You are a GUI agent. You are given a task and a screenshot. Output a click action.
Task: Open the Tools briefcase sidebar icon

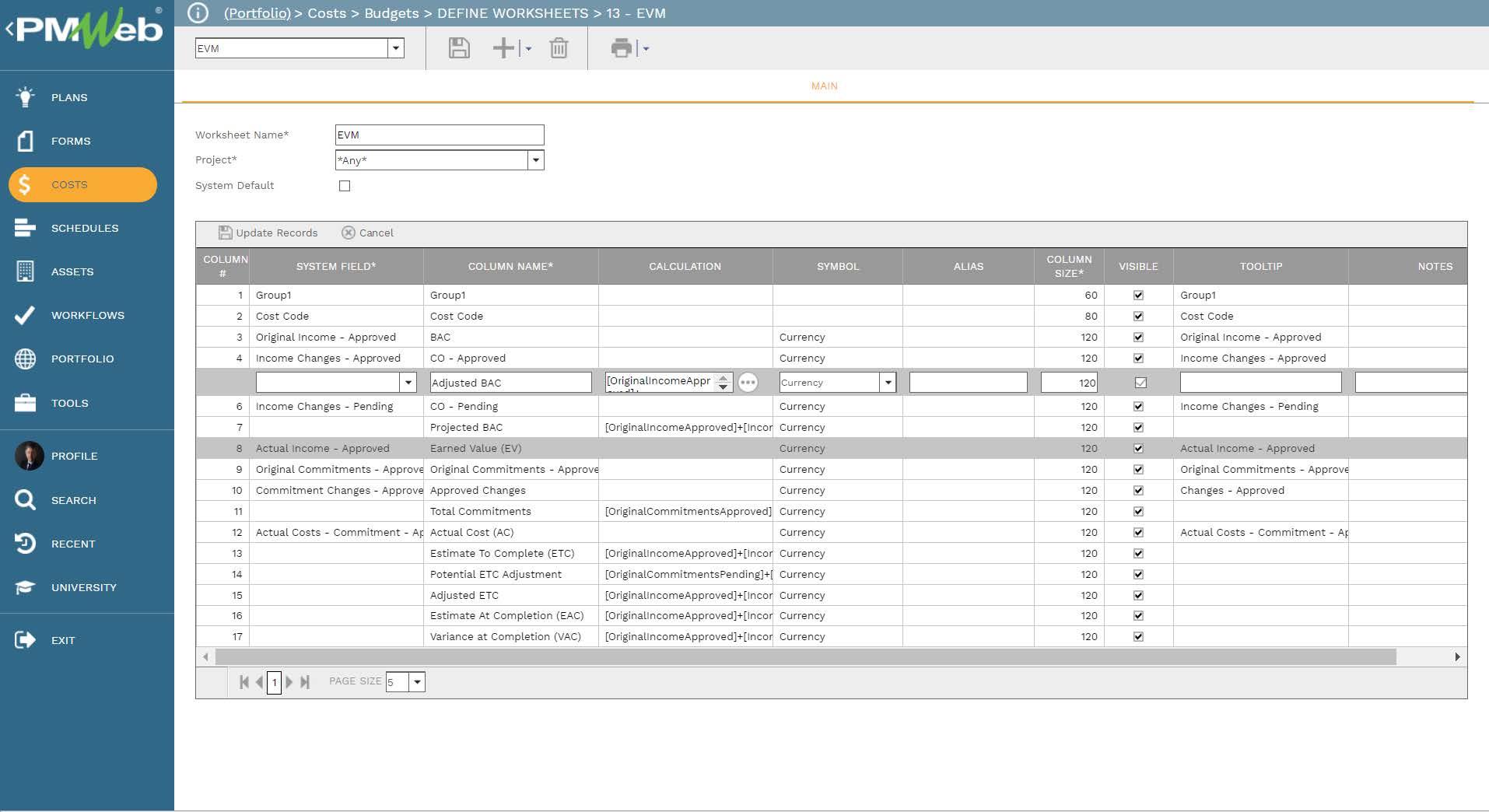coord(25,403)
